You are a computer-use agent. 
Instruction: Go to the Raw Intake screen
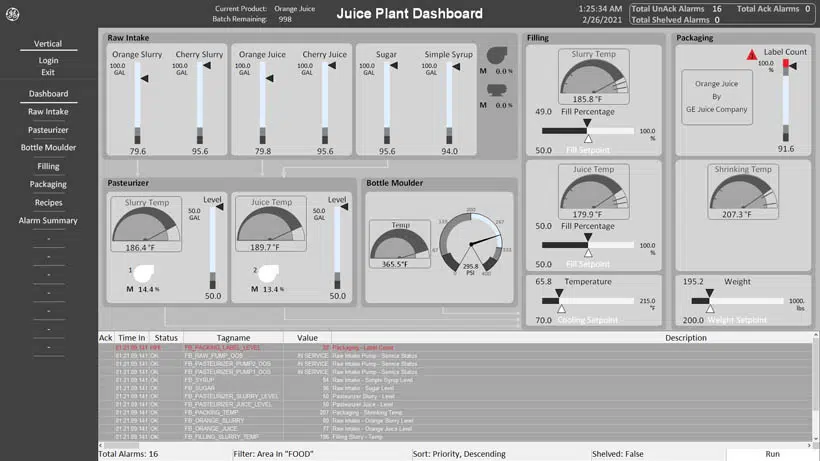coord(48,111)
